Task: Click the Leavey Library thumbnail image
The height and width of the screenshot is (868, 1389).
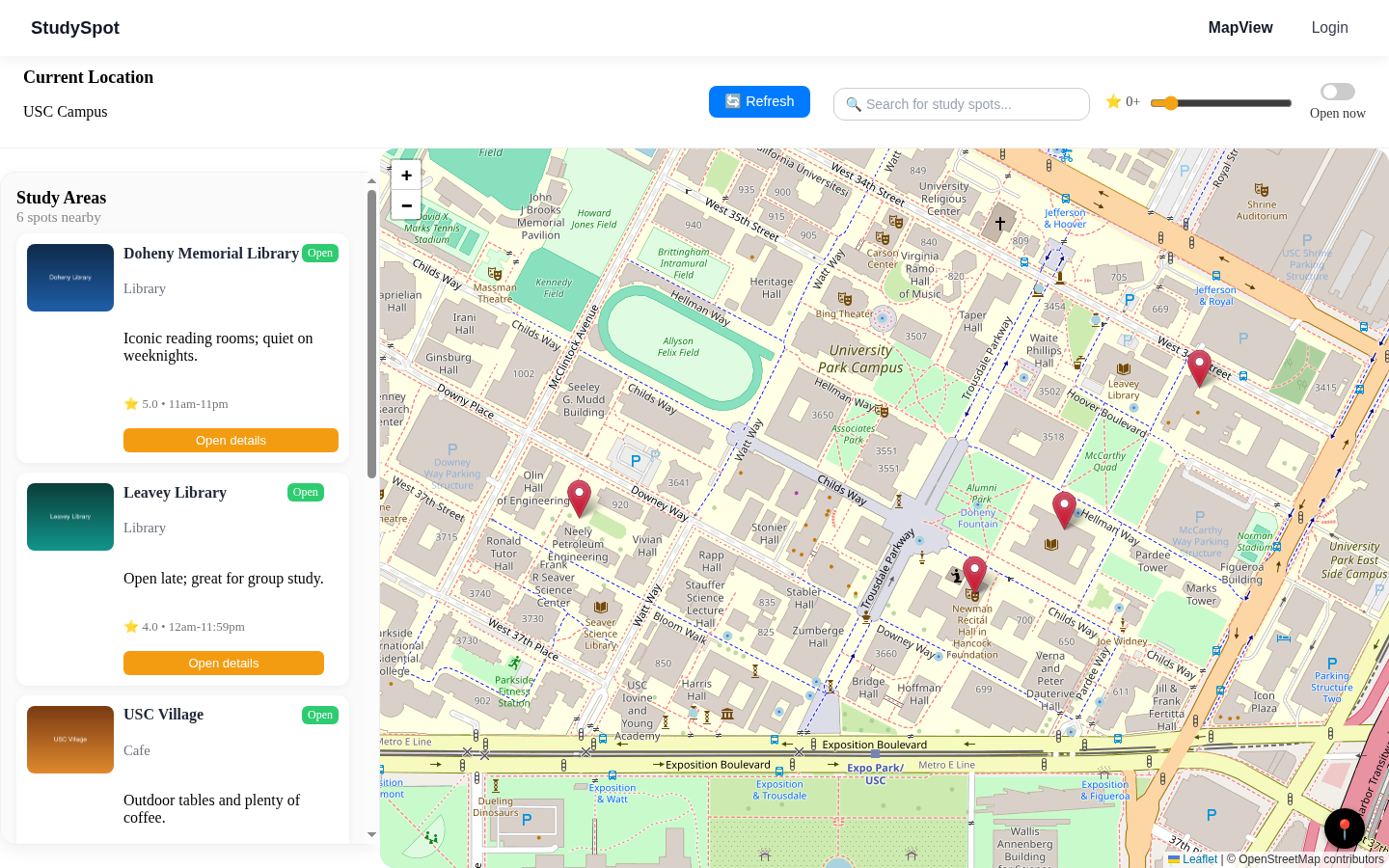Action: [70, 517]
